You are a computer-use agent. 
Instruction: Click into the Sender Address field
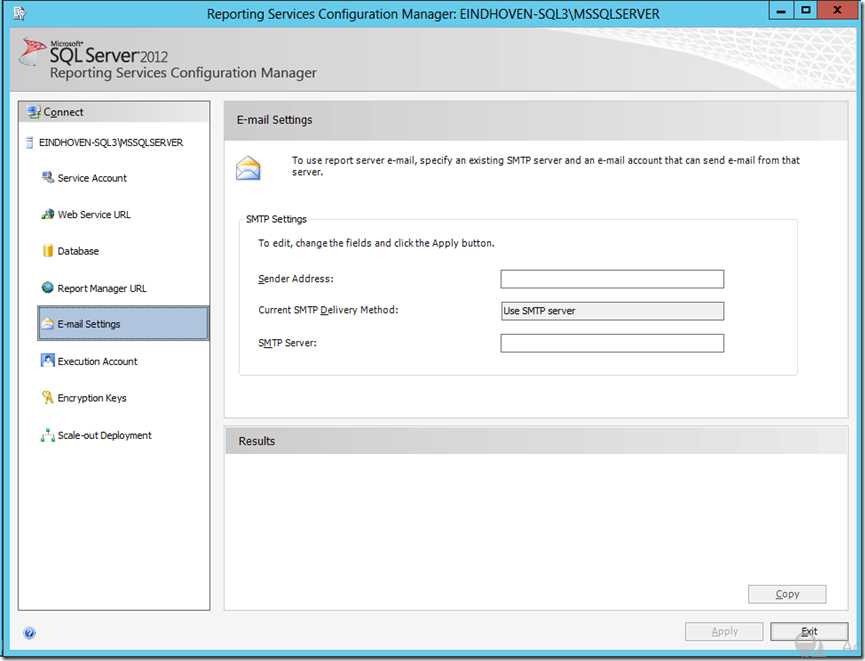(x=612, y=279)
